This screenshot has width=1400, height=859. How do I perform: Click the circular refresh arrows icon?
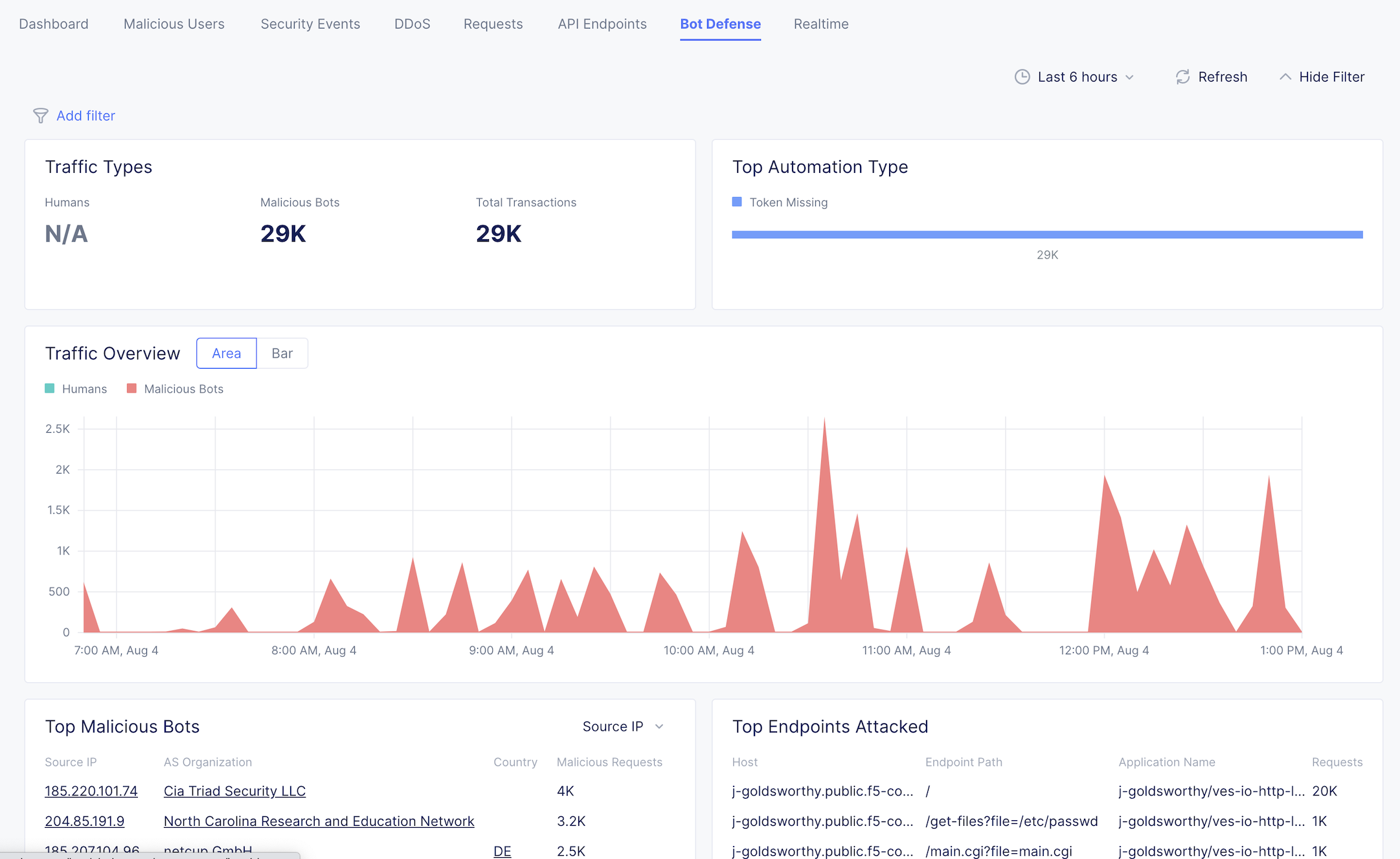1182,77
